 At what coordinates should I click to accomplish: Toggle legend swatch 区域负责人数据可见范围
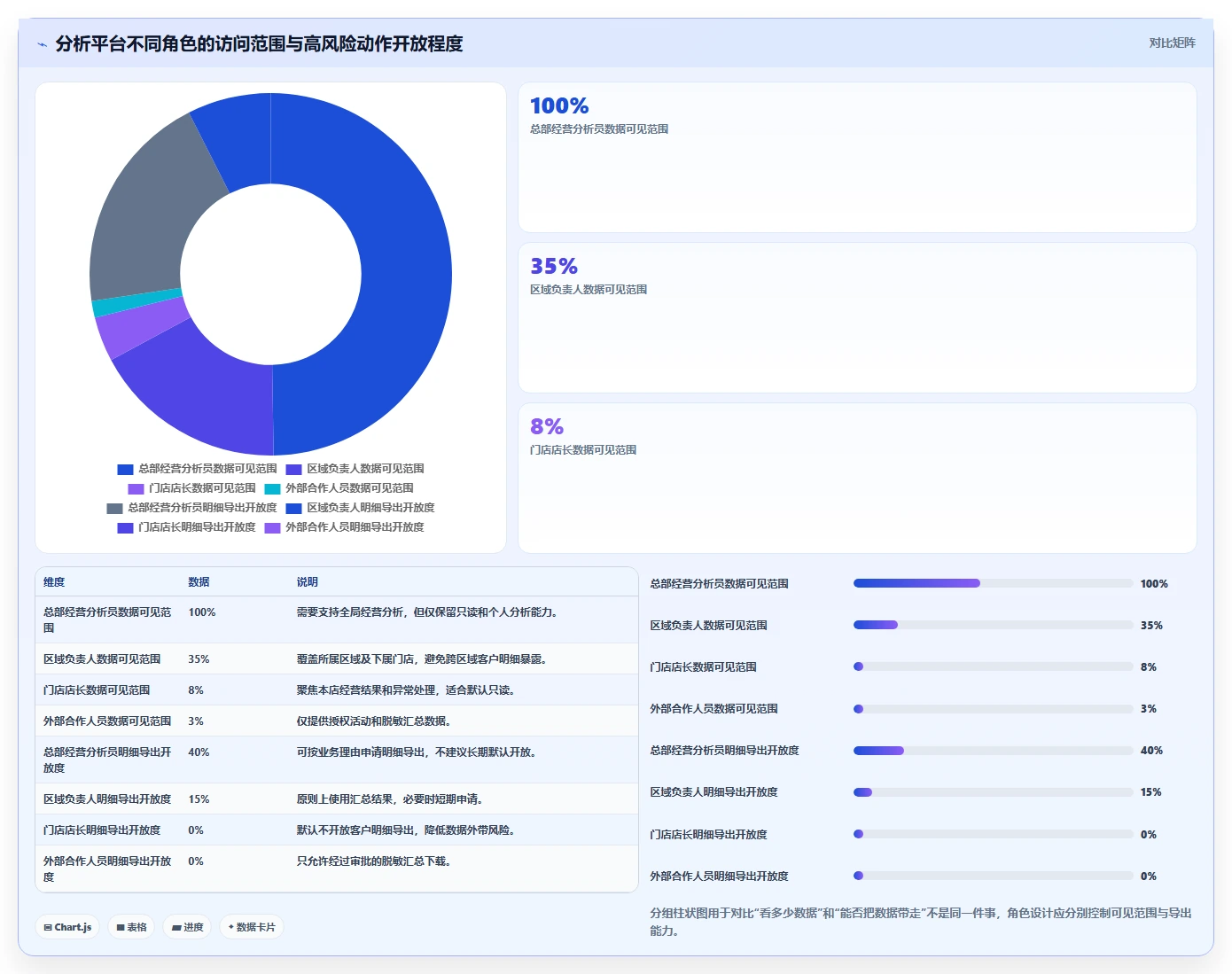[293, 469]
